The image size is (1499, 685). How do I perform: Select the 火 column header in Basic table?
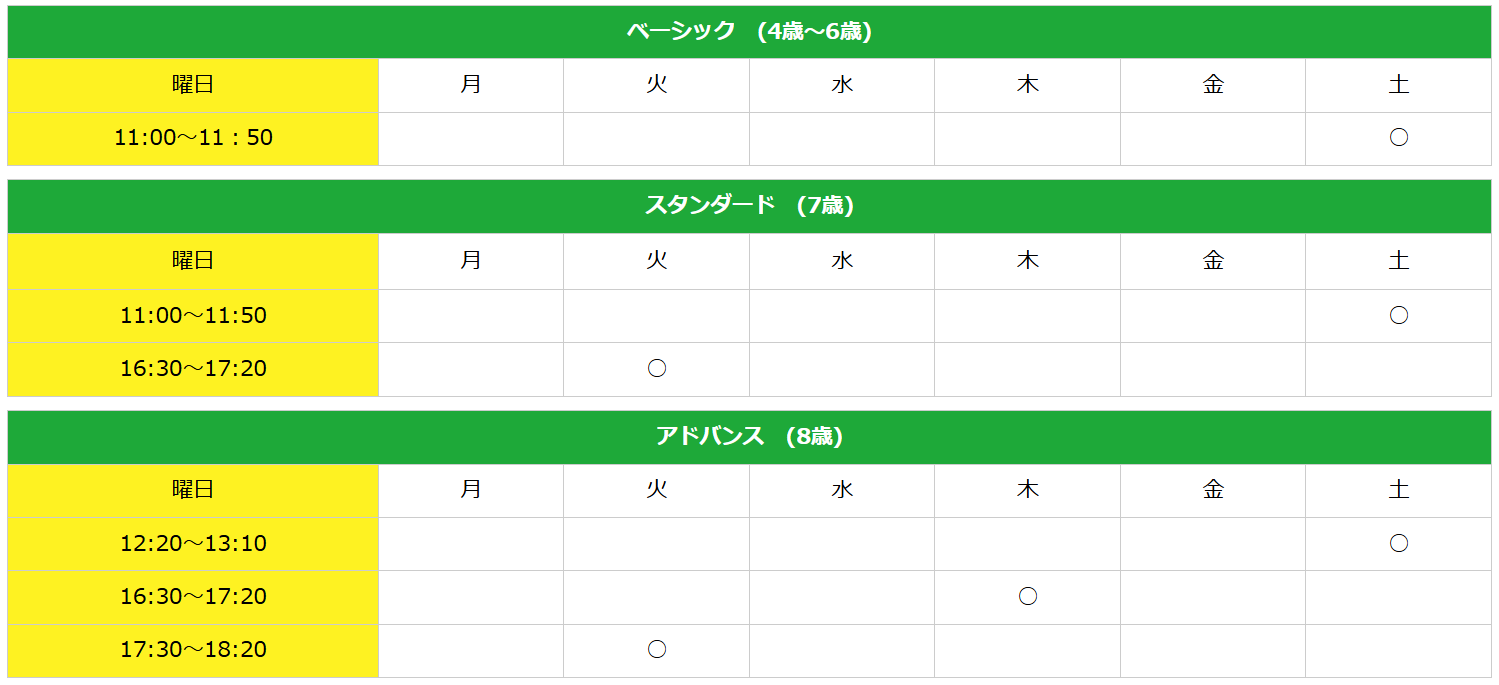(656, 85)
